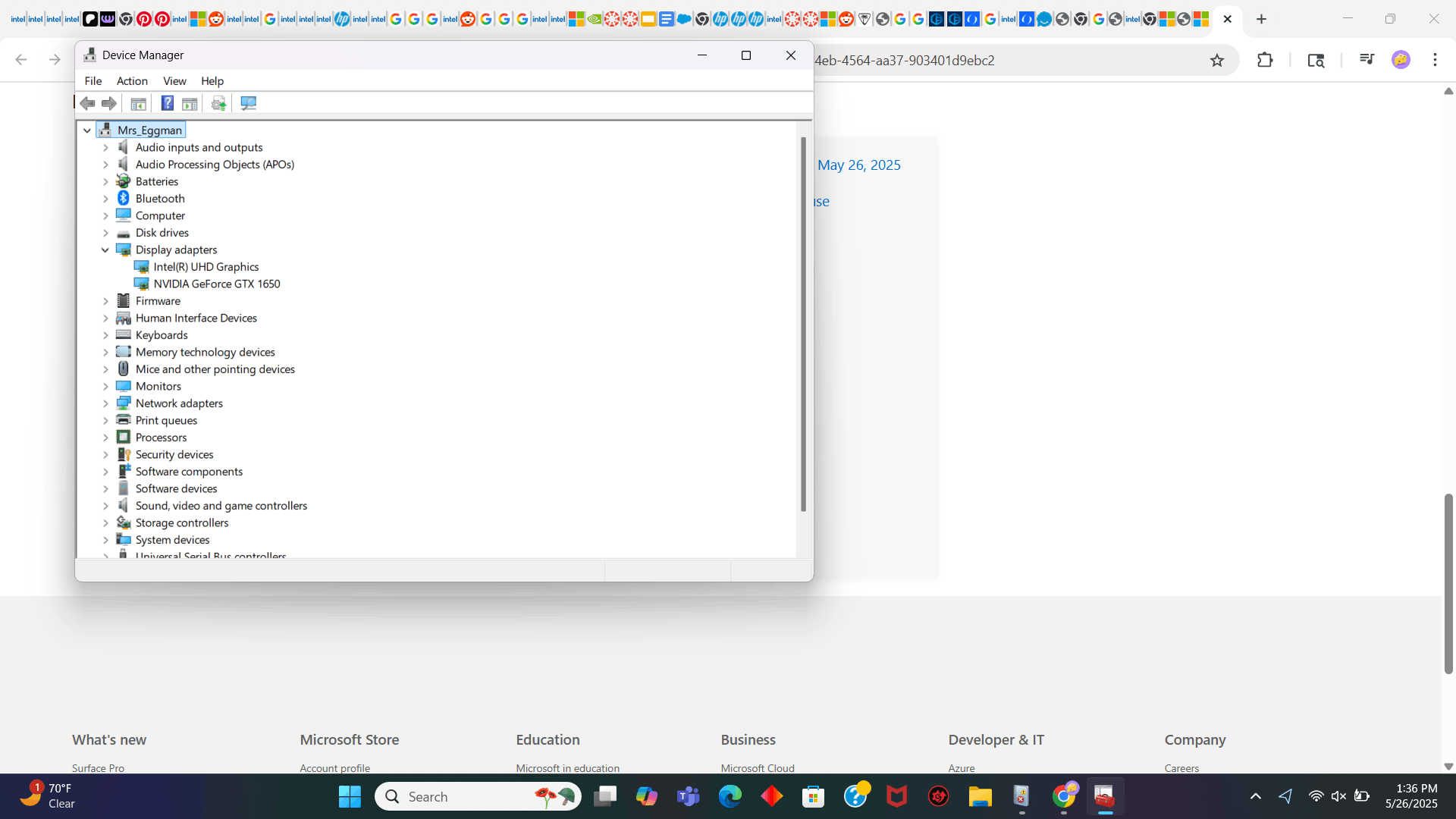Expand the Processors category

point(105,438)
